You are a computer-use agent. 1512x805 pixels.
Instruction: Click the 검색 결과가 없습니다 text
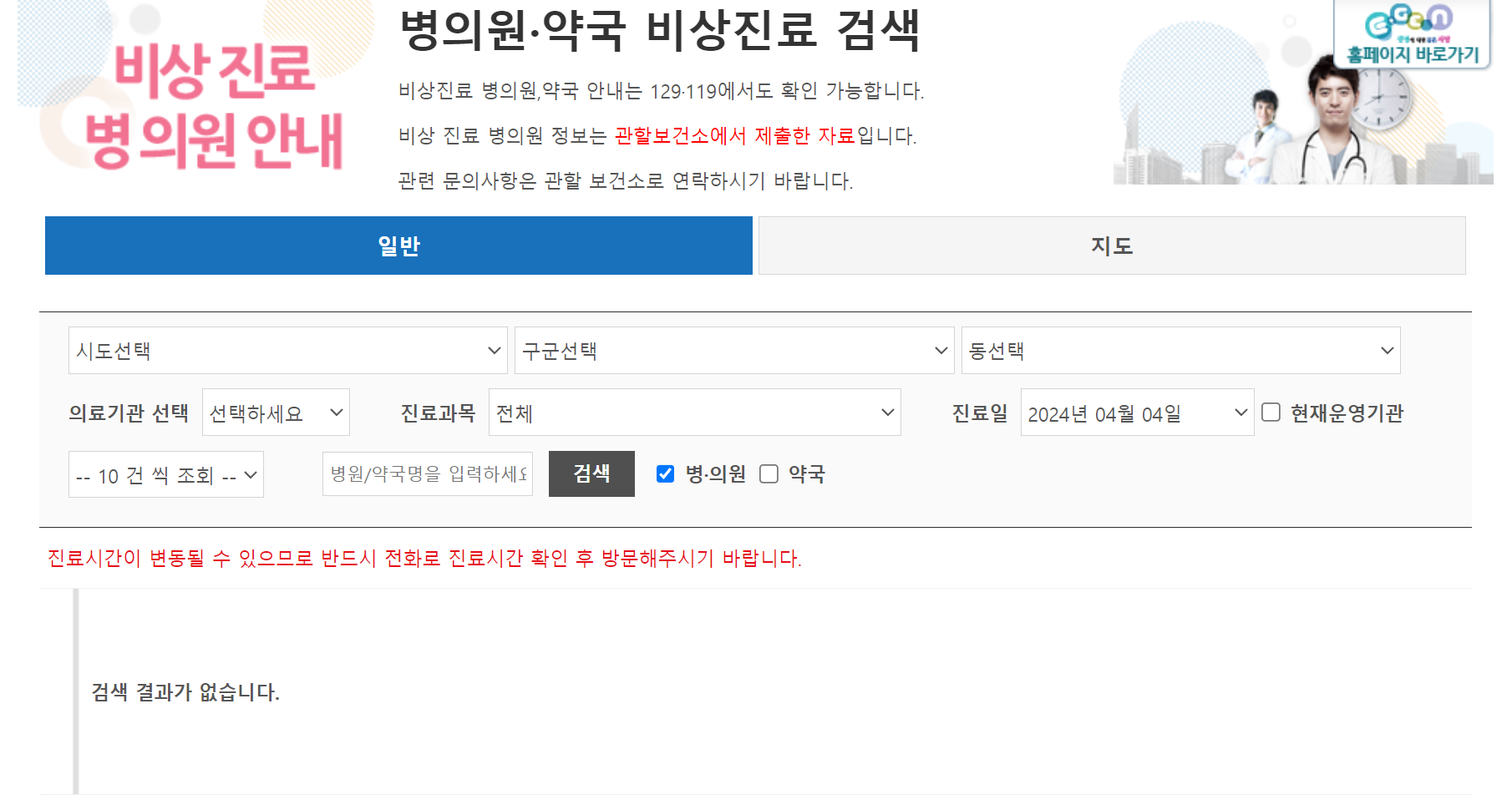click(x=185, y=692)
